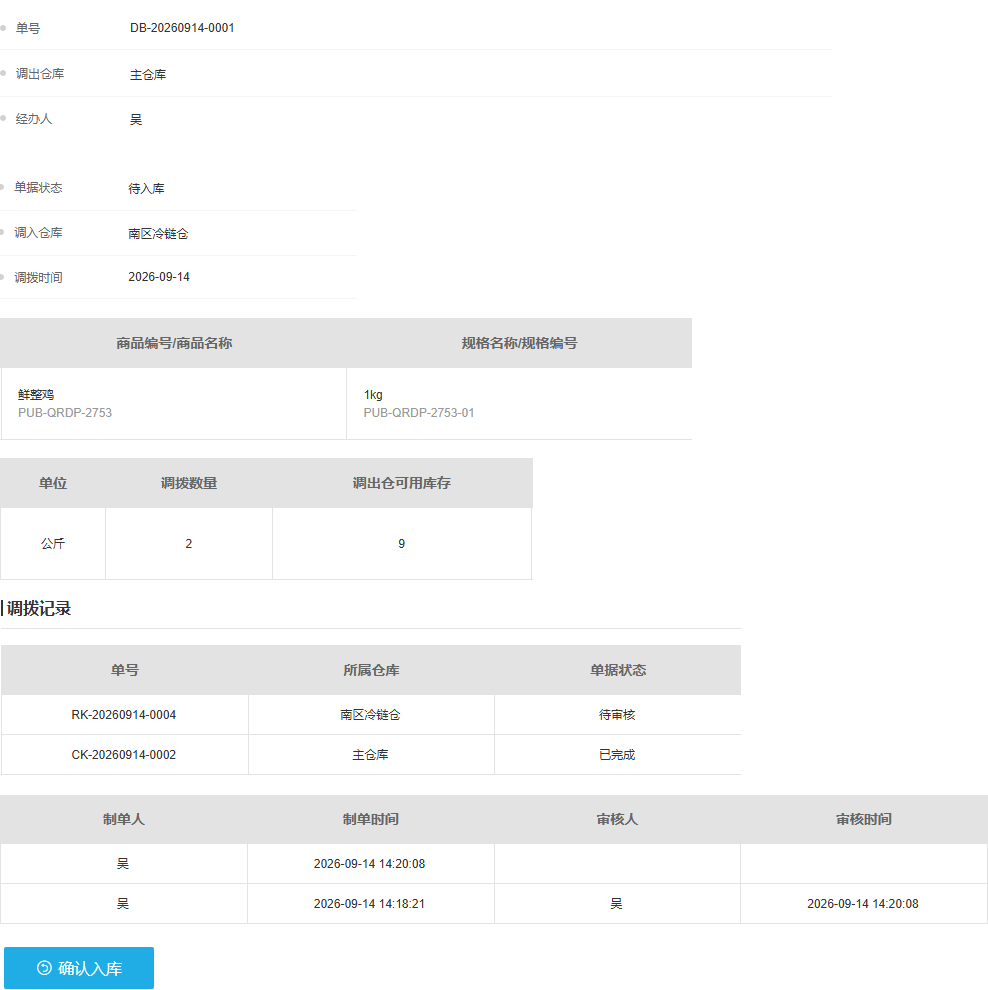Click 南区冷链仓 value for 调入仓库
This screenshot has height=990, width=988.
(158, 234)
